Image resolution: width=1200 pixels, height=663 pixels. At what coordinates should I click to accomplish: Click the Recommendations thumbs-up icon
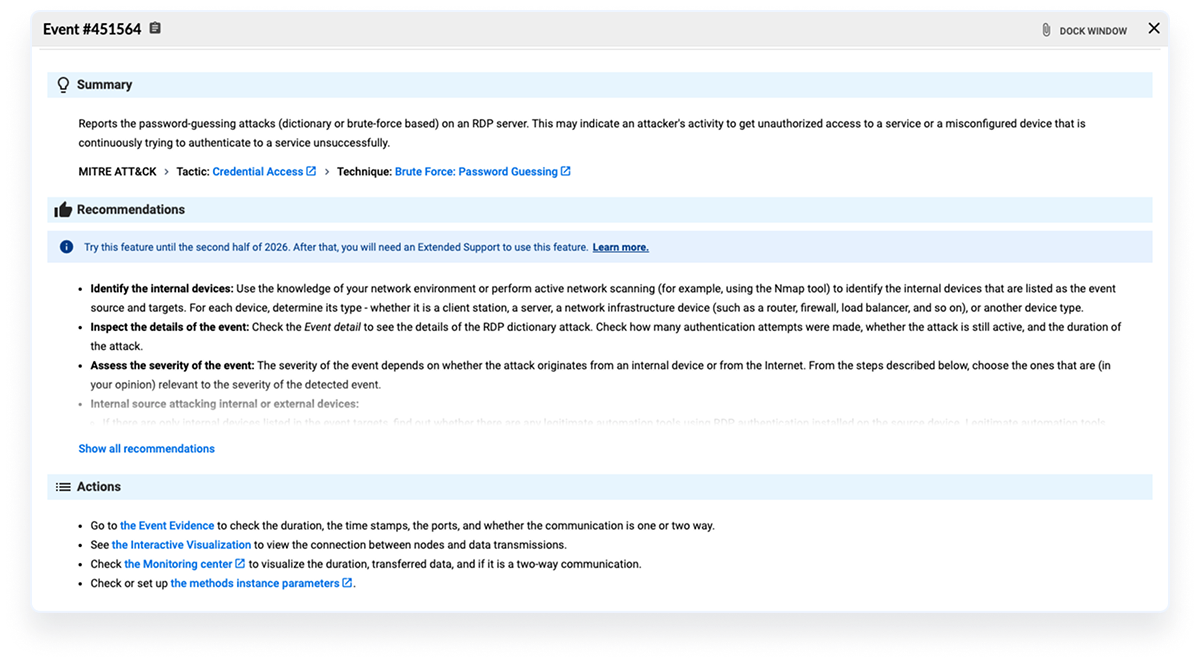64,210
